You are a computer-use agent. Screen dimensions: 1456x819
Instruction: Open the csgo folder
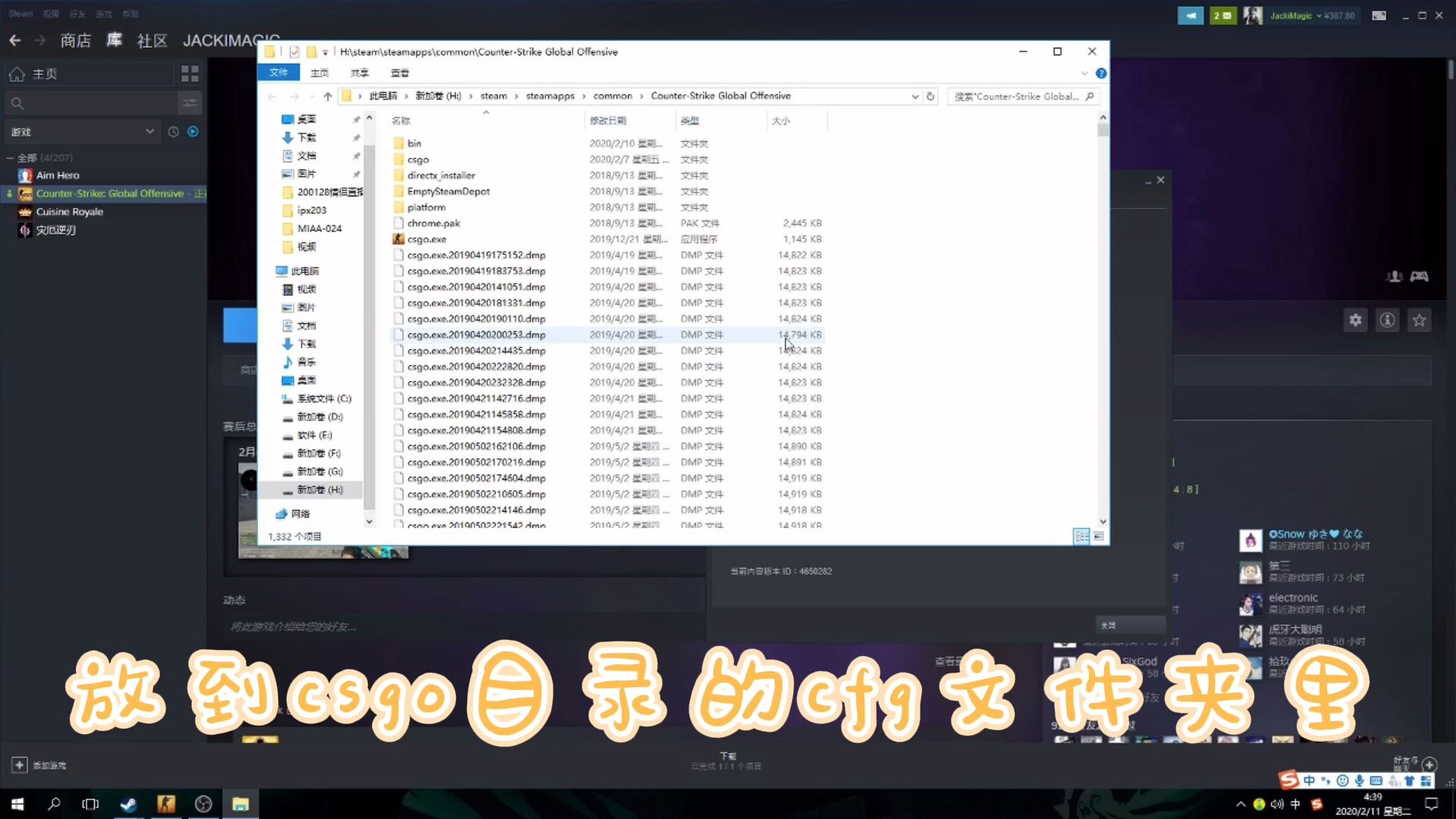tap(418, 160)
